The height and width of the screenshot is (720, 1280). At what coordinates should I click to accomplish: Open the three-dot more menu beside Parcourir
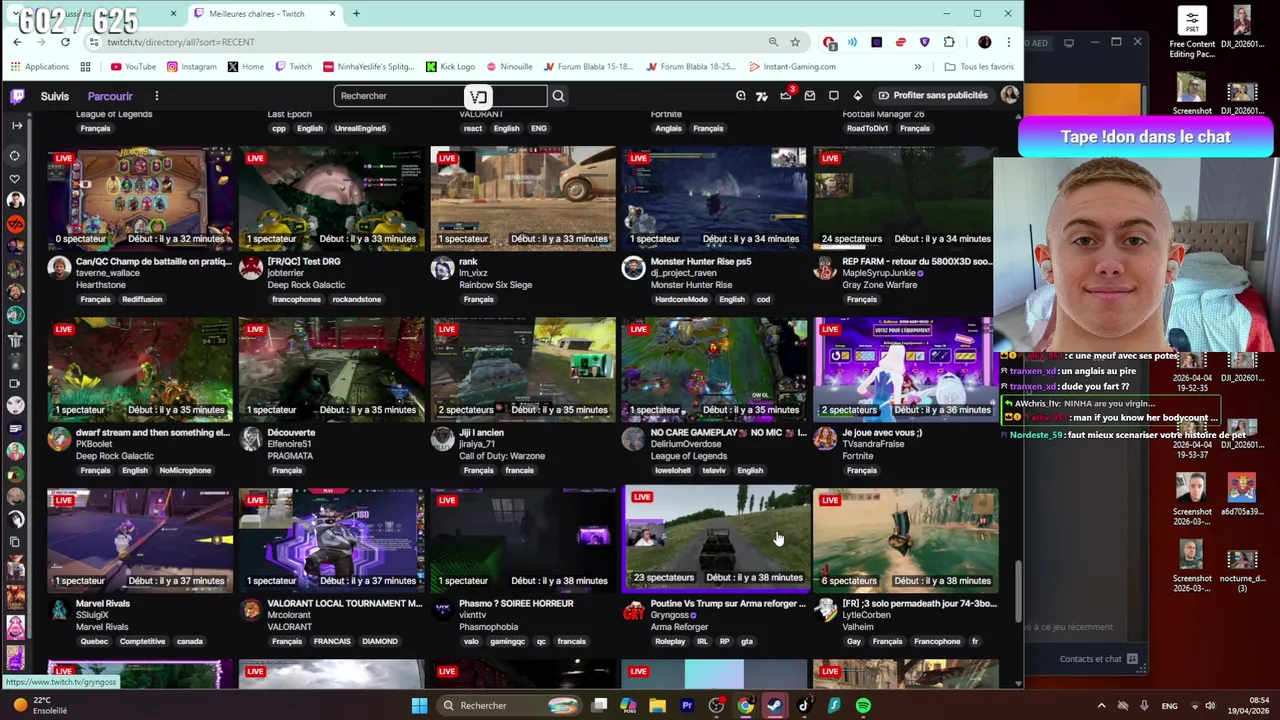(x=156, y=96)
